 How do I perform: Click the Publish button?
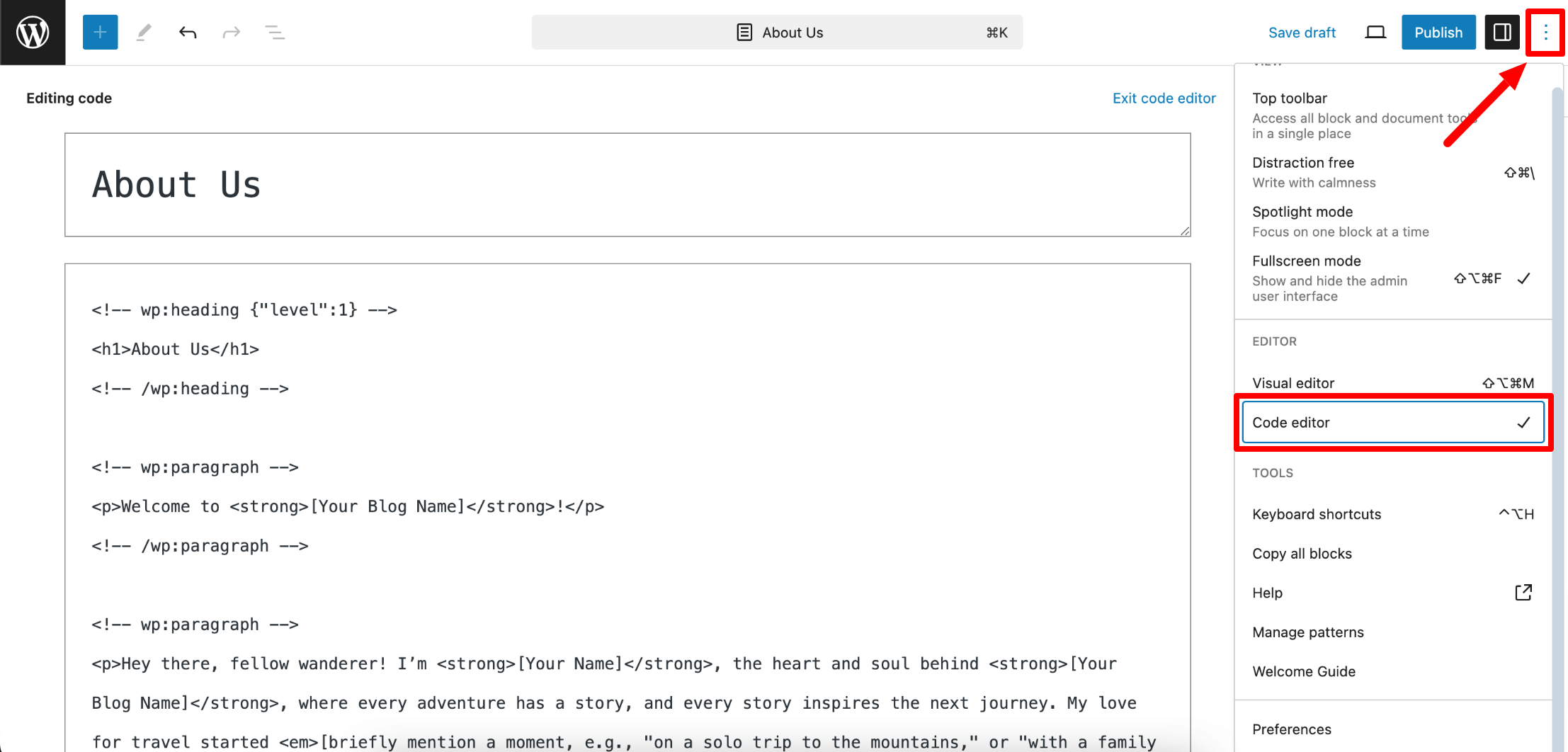click(1438, 32)
